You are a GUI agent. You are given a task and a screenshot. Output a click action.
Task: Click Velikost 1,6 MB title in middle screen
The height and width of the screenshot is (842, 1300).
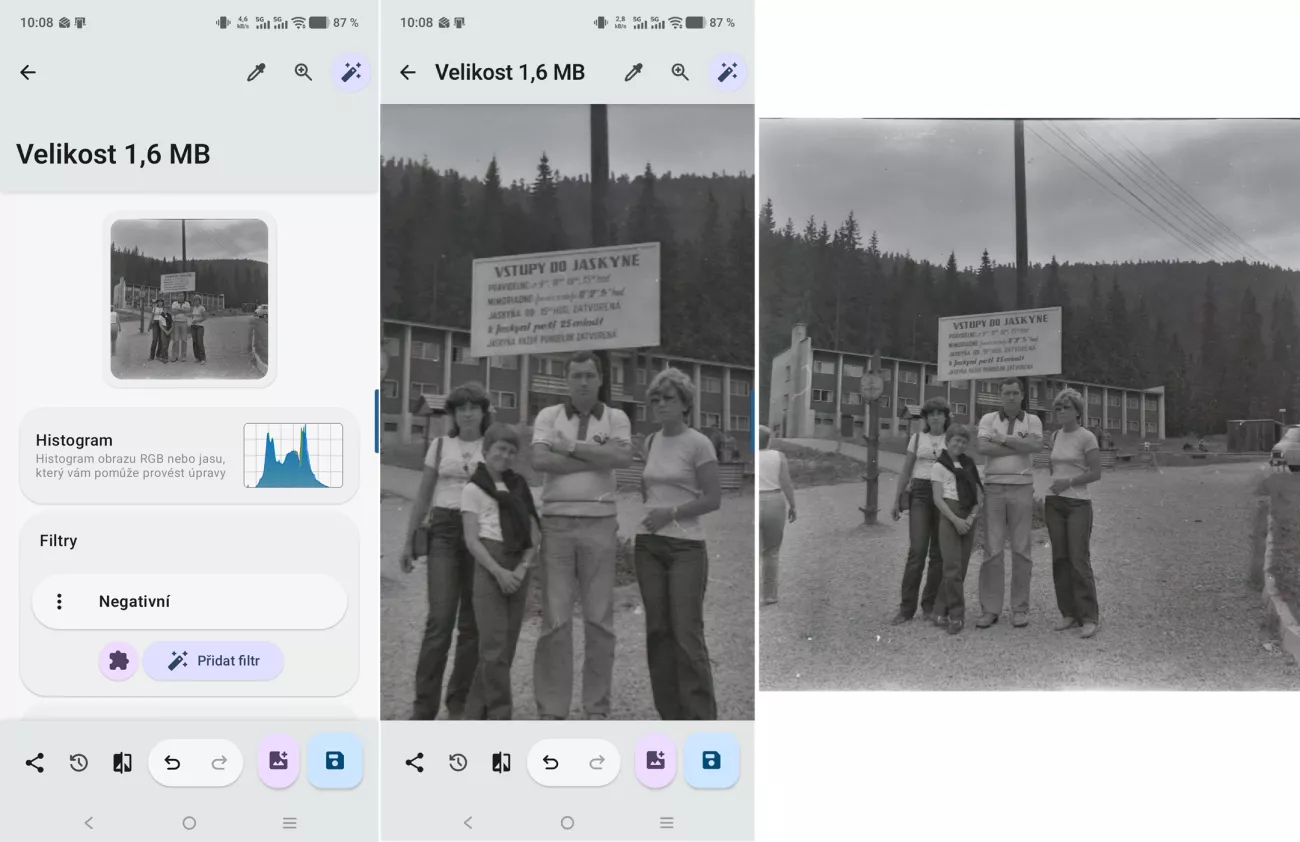tap(510, 72)
